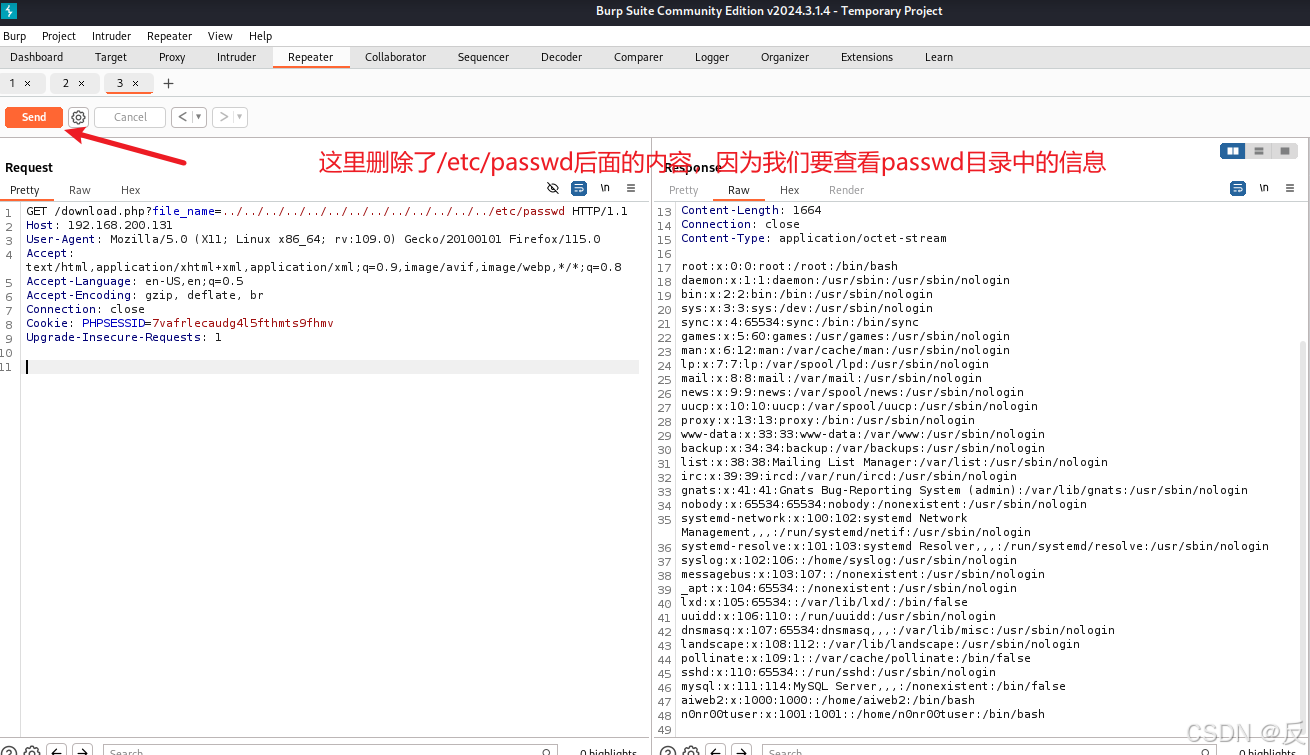Click previous match arrow in Request search

pos(57,750)
